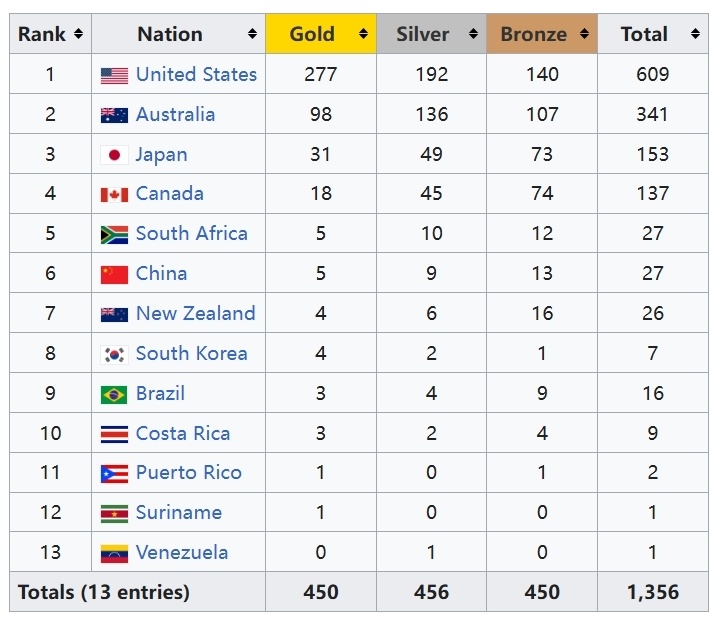Select the Bronze column header
The width and height of the screenshot is (719, 625).
542,34
